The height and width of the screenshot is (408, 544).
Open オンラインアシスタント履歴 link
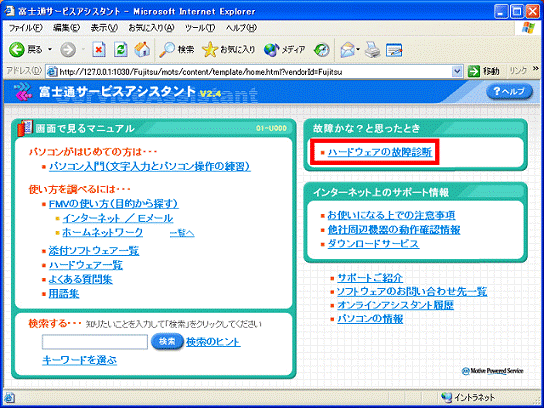point(396,305)
